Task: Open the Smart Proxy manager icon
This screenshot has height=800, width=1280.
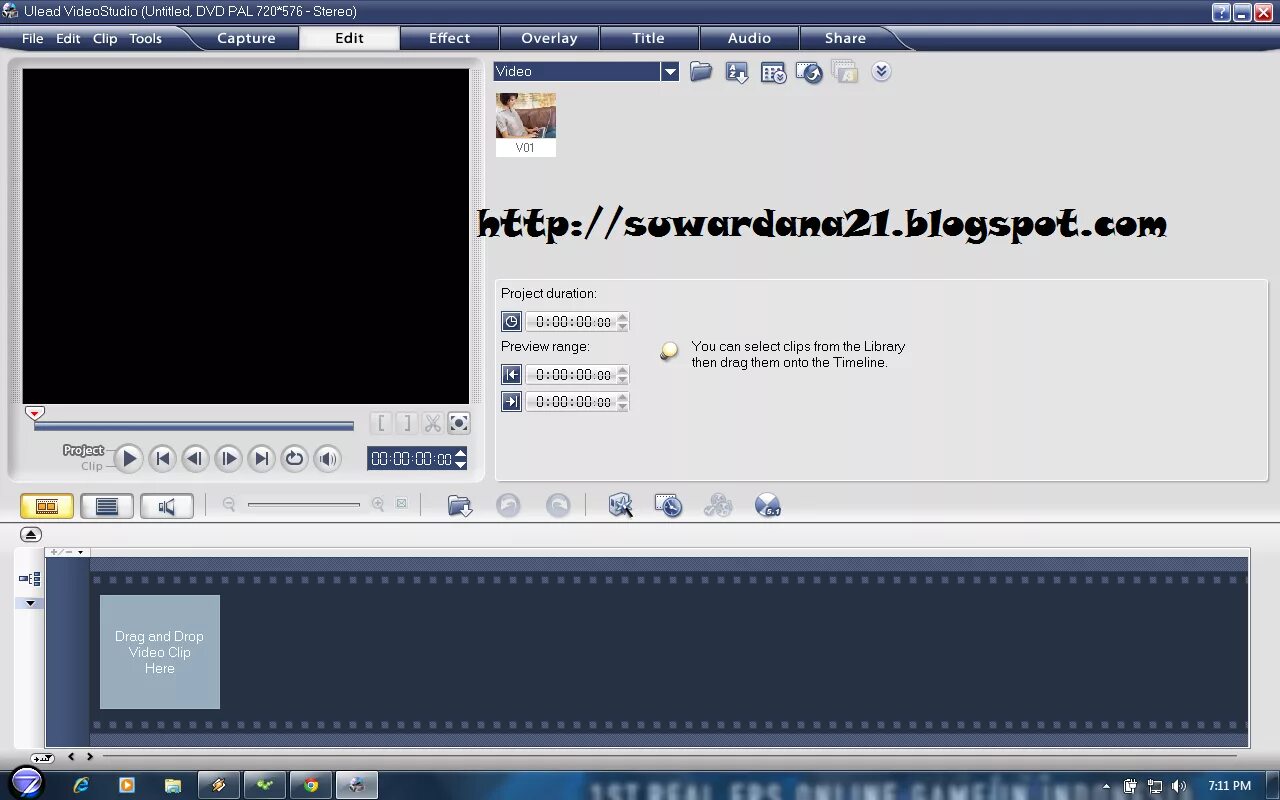Action: 621,506
